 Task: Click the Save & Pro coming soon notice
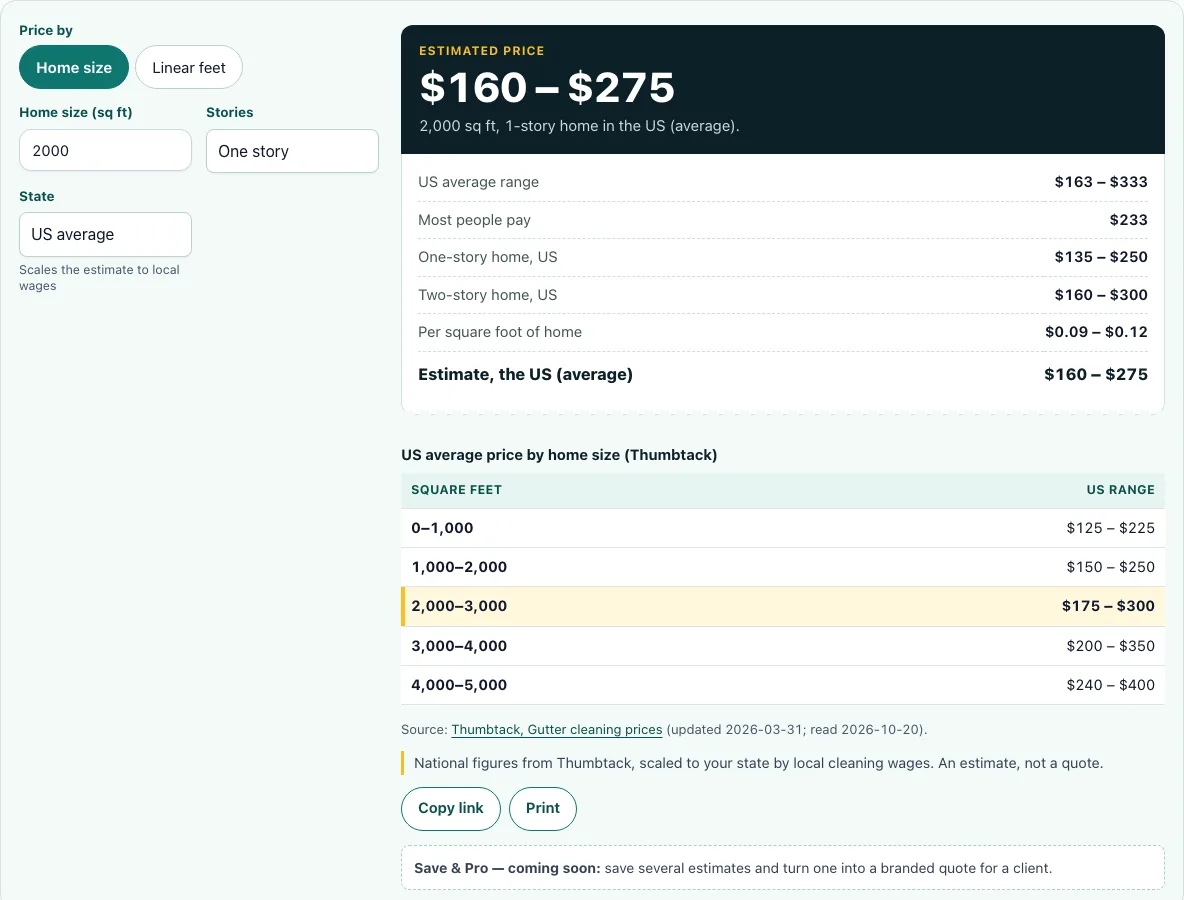point(783,868)
